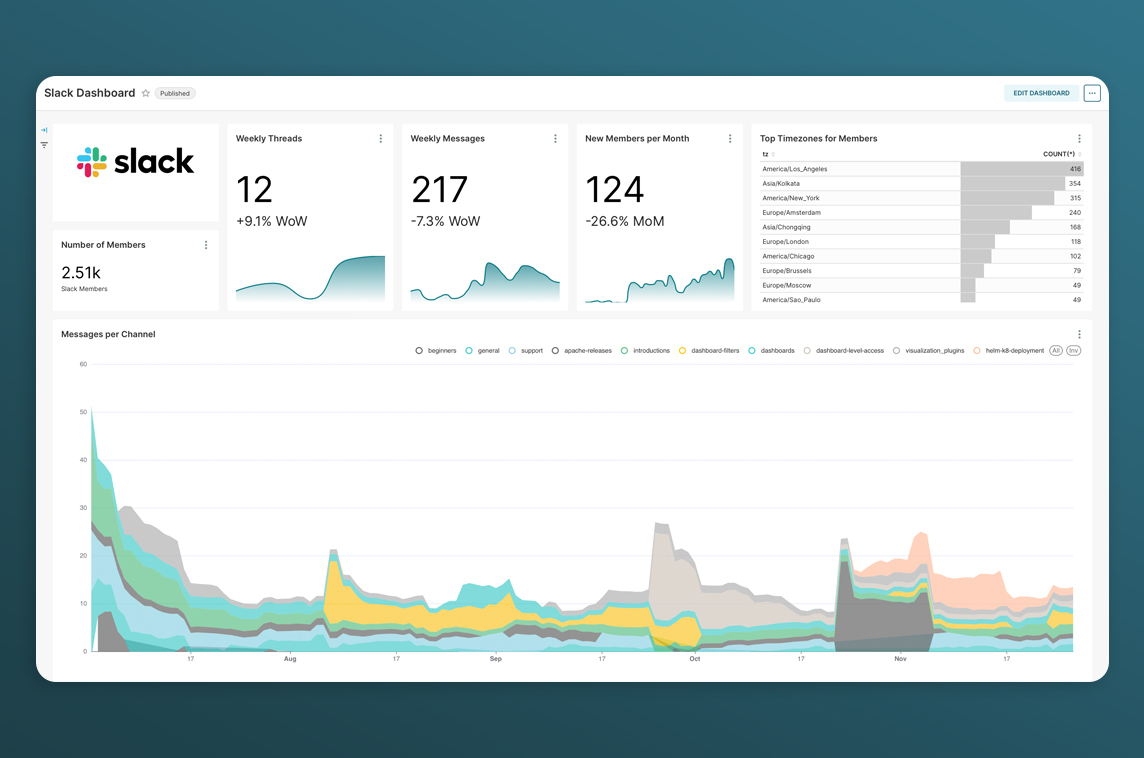The width and height of the screenshot is (1144, 758).
Task: Open Weekly Messages chart three-dot menu
Action: pyautogui.click(x=555, y=139)
